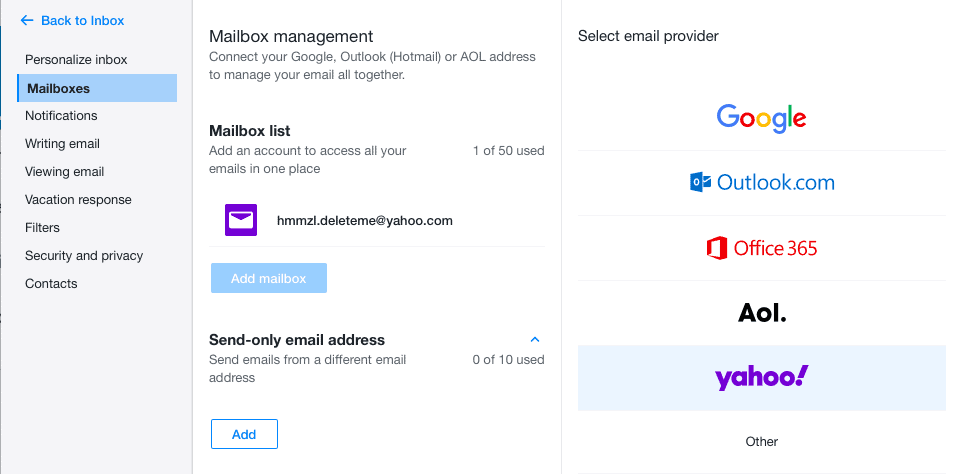The image size is (961, 474).
Task: Choose Yahoo as email provider
Action: pyautogui.click(x=762, y=378)
